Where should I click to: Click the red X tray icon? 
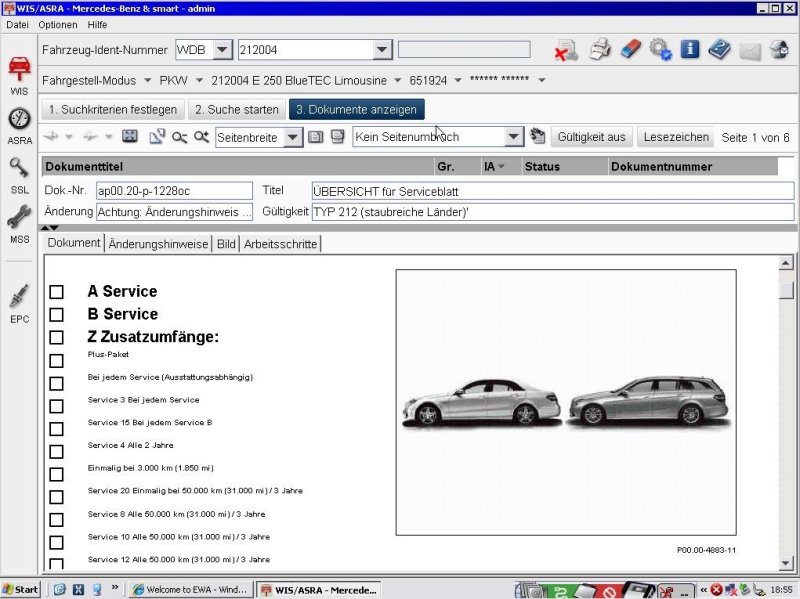pos(716,590)
